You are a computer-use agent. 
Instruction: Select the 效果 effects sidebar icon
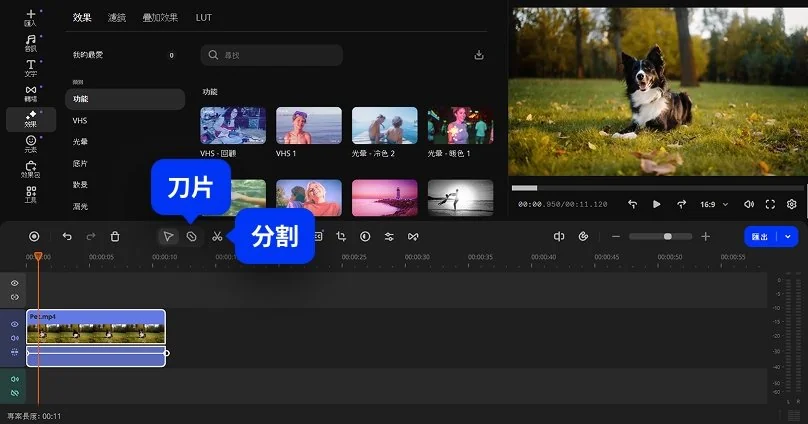[x=30, y=119]
